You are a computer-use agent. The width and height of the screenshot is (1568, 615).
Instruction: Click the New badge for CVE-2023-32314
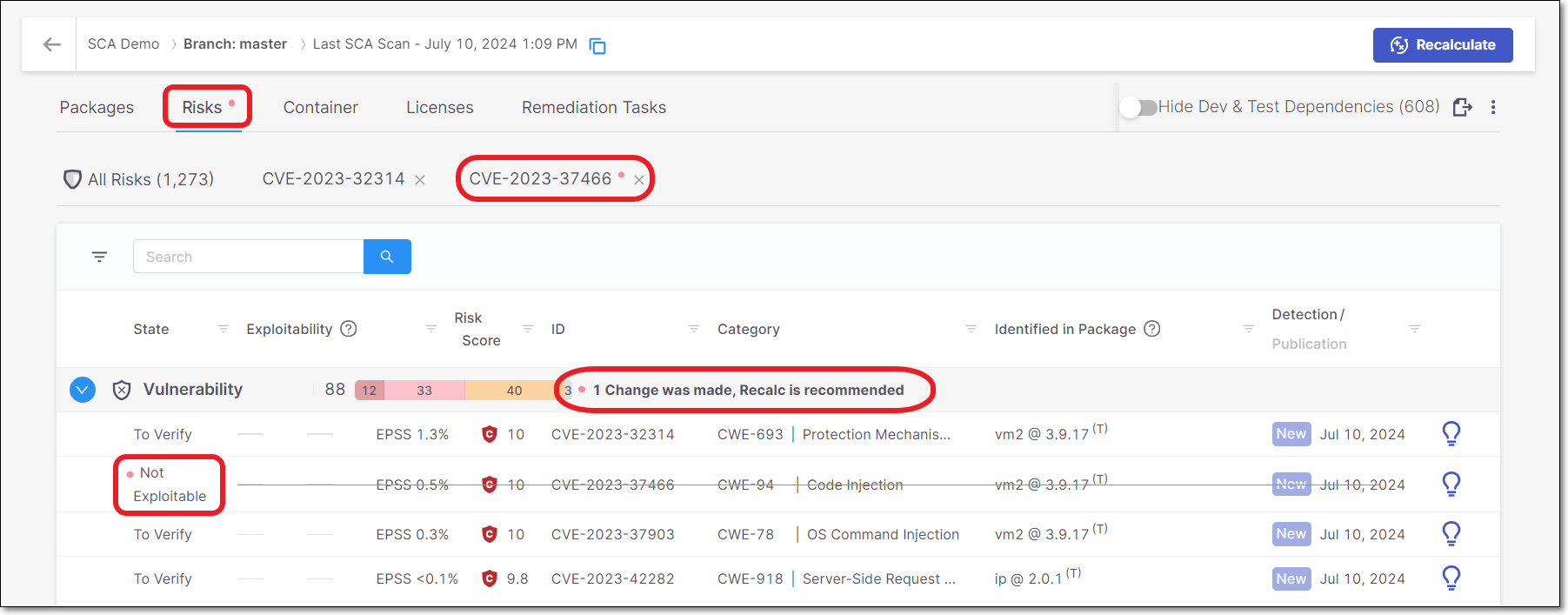point(1291,434)
